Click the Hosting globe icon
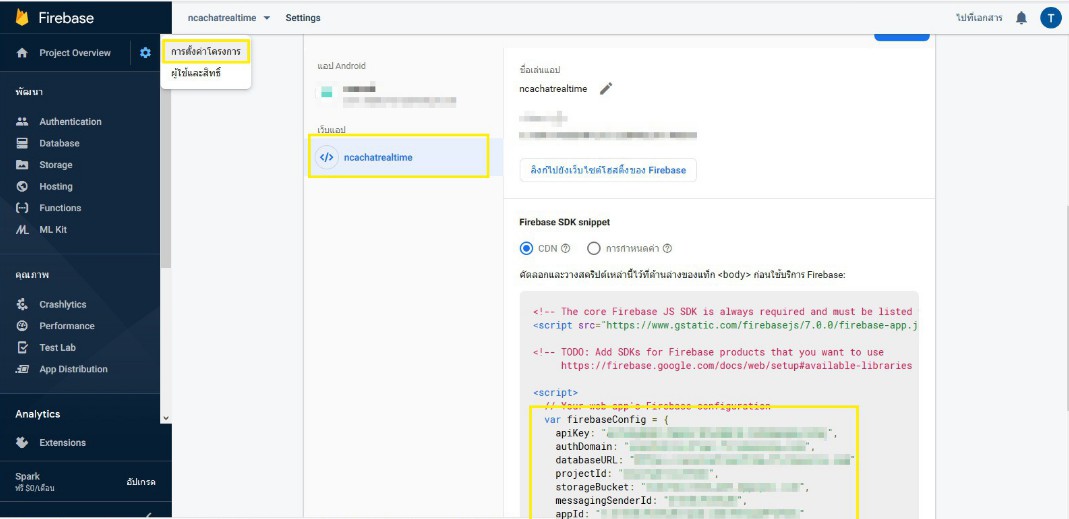The image size is (1069, 519). pyautogui.click(x=22, y=186)
